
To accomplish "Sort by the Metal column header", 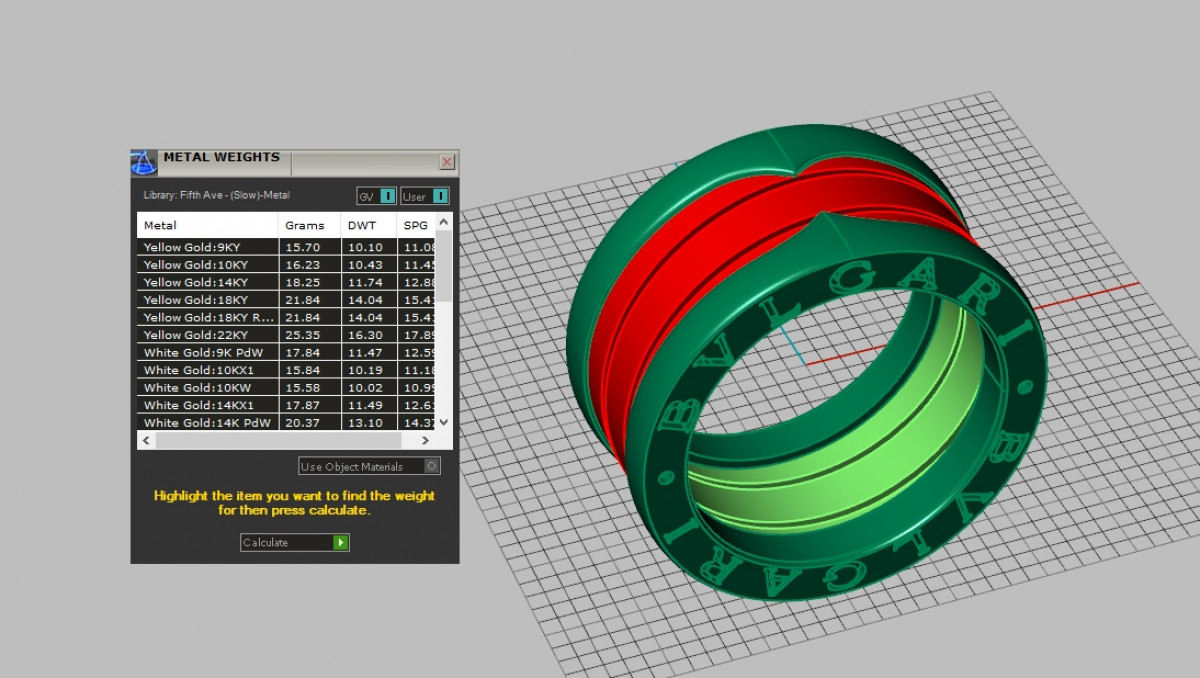I will point(207,225).
